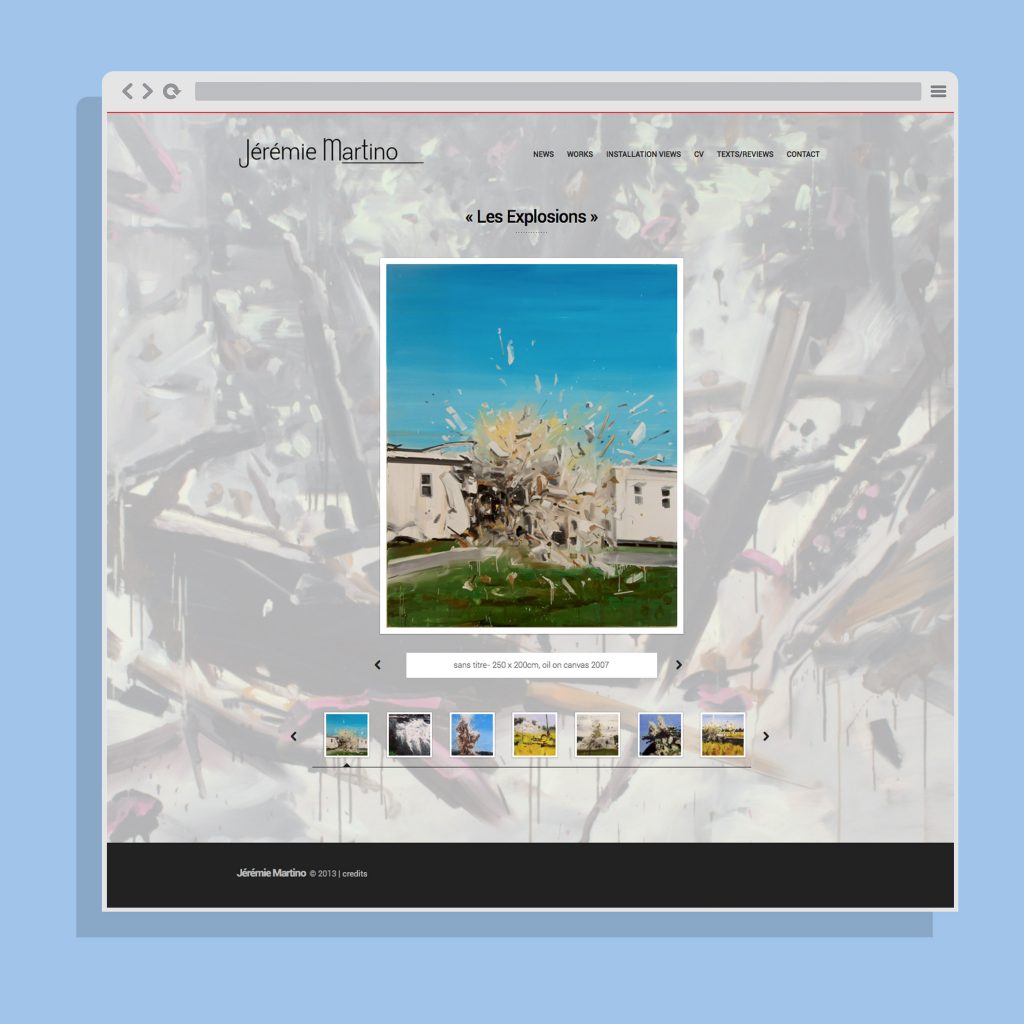Open the CV page

[699, 154]
